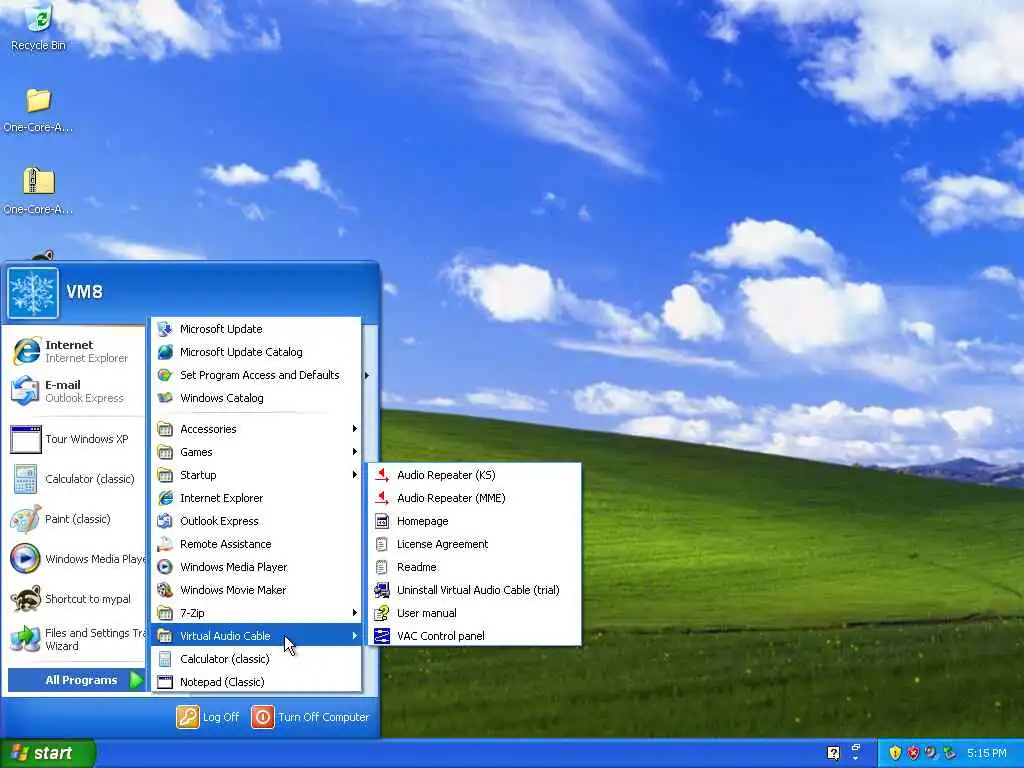Open License Agreement document icon

382,544
